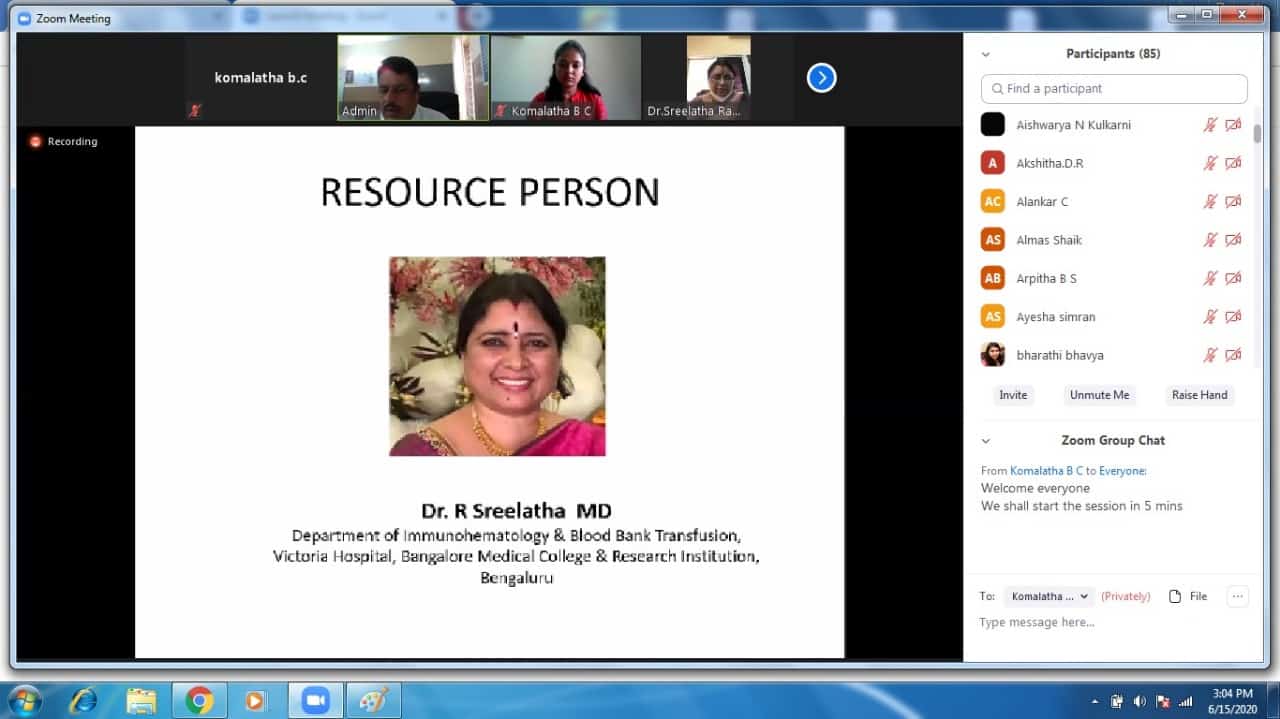This screenshot has height=719, width=1280.
Task: Collapse the Participants panel chevron
Action: [986, 55]
